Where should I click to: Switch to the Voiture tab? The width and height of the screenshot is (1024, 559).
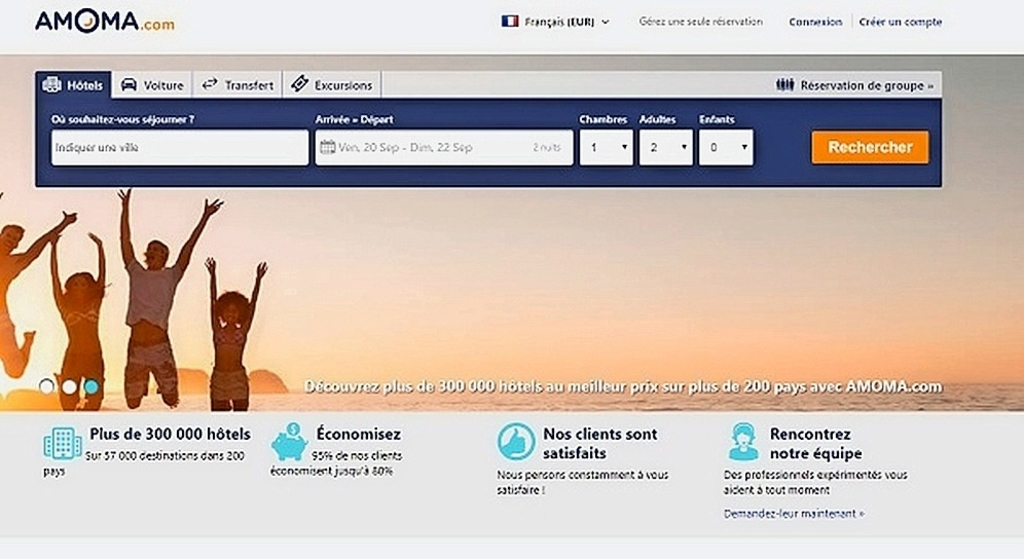tap(152, 85)
